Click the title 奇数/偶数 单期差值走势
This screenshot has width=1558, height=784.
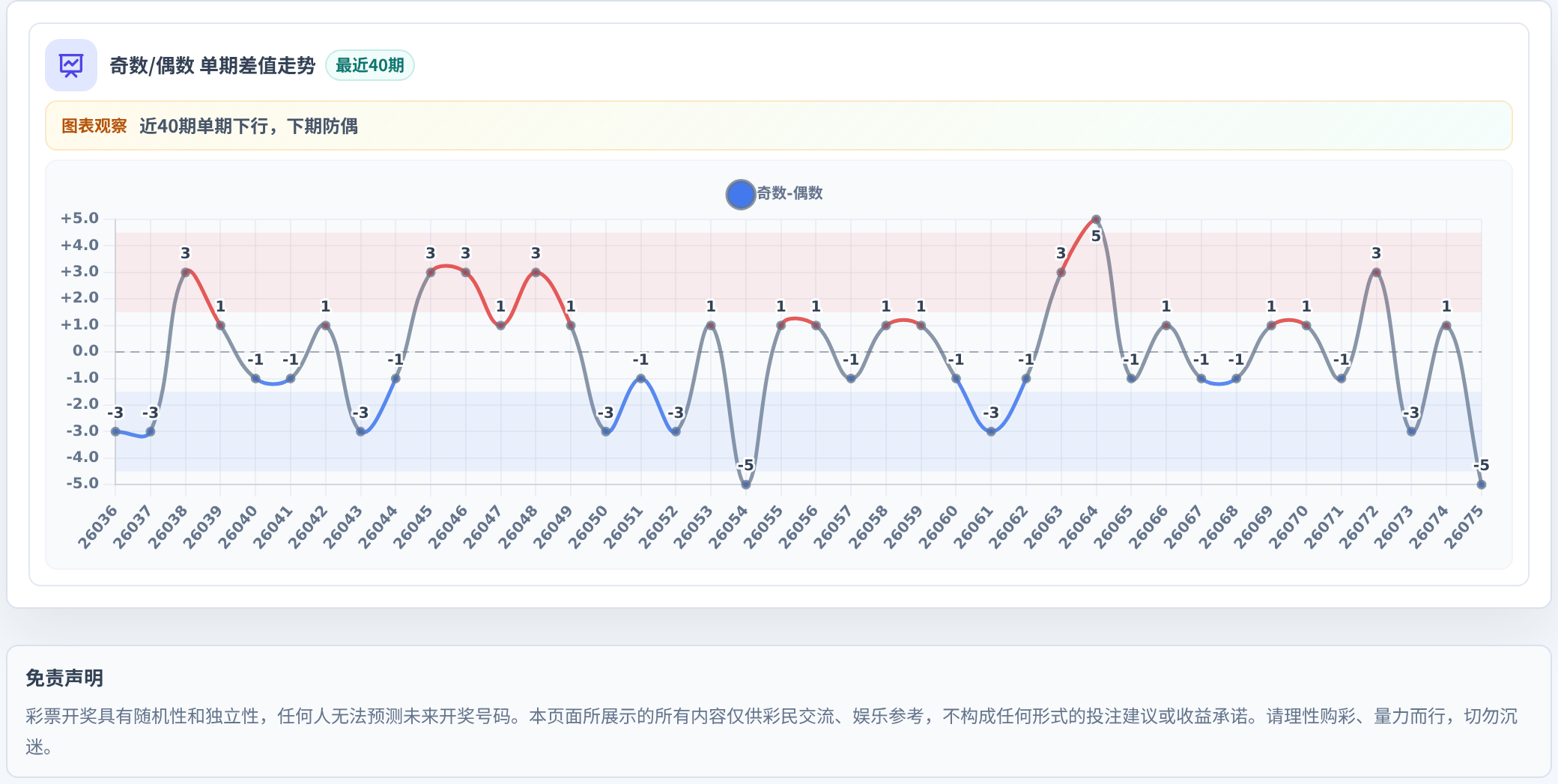(x=213, y=66)
